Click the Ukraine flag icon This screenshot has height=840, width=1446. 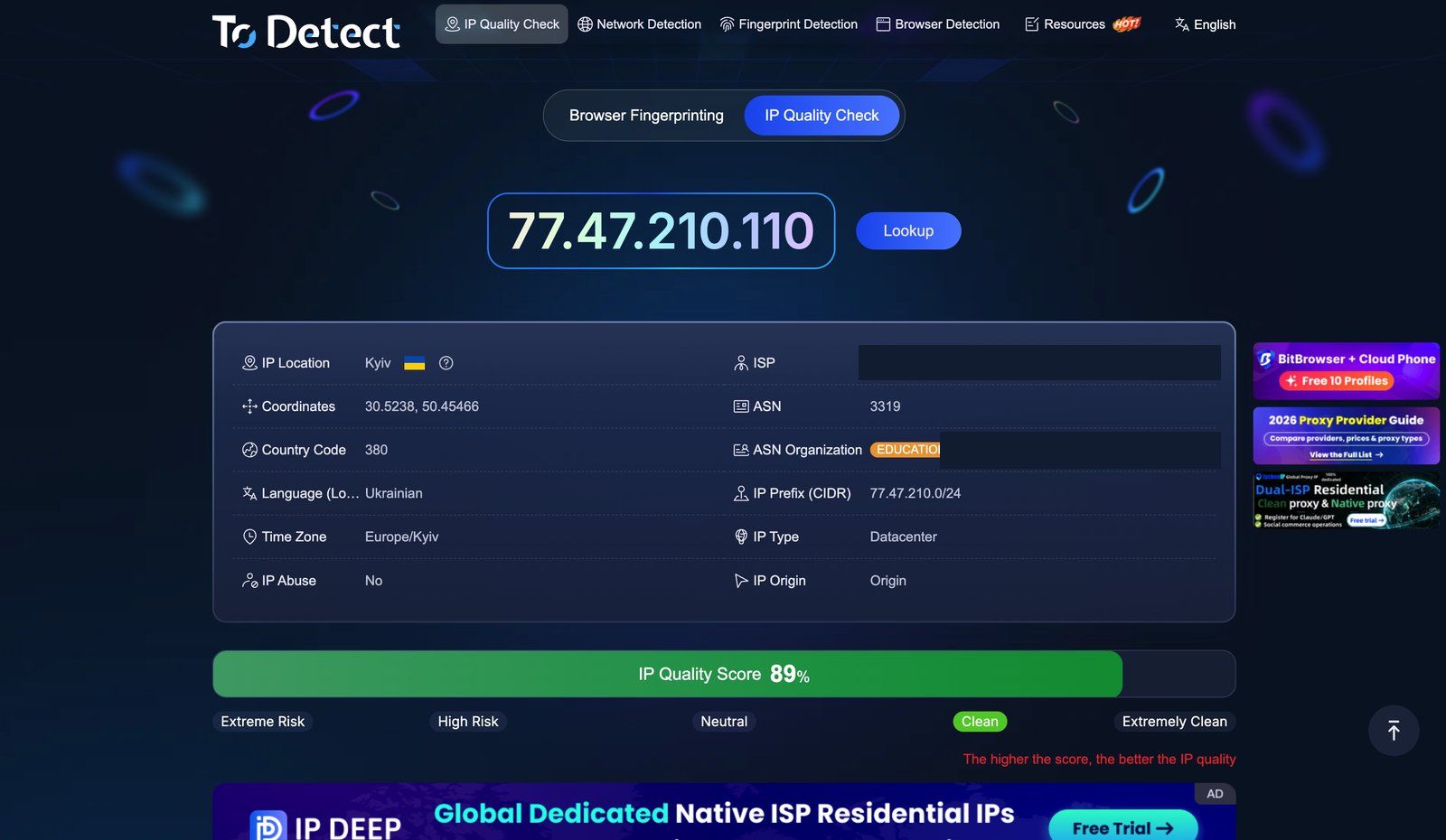pyautogui.click(x=414, y=363)
